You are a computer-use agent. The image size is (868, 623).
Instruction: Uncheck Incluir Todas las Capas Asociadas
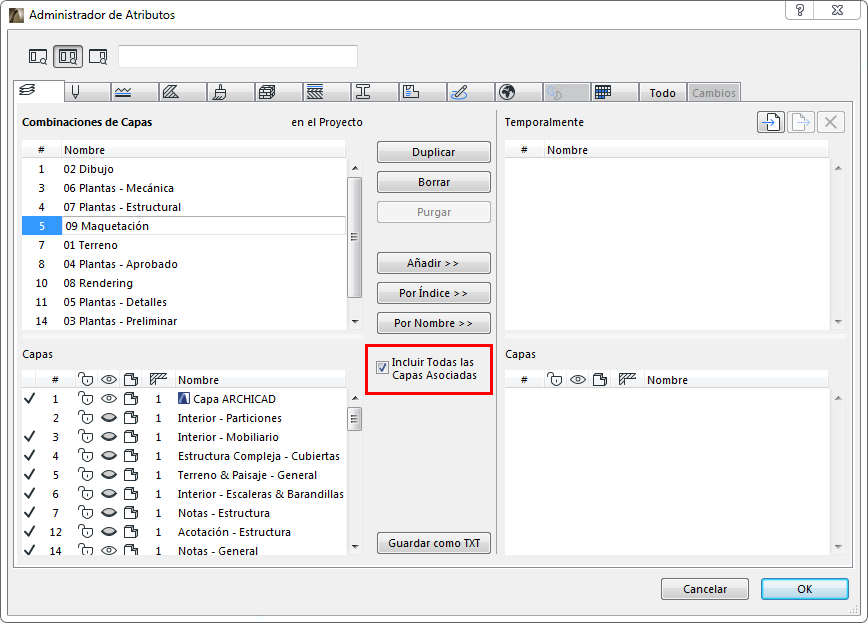click(x=382, y=367)
